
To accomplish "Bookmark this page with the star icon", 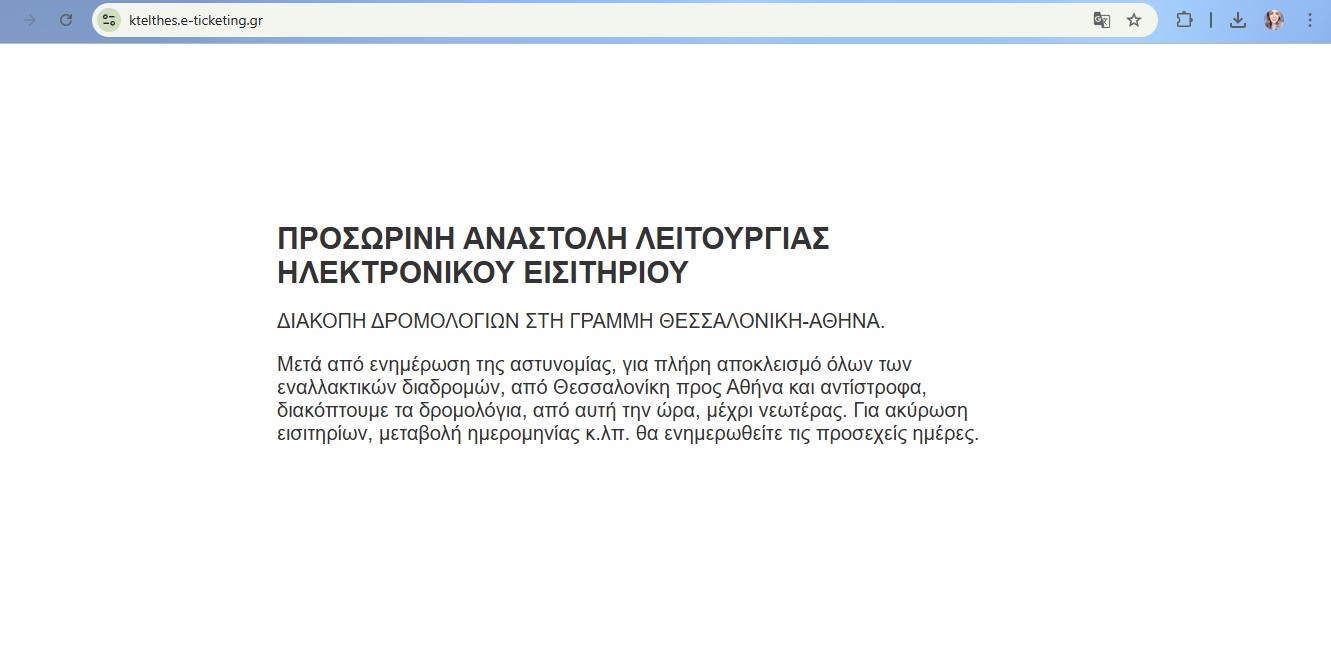I will coord(1134,20).
